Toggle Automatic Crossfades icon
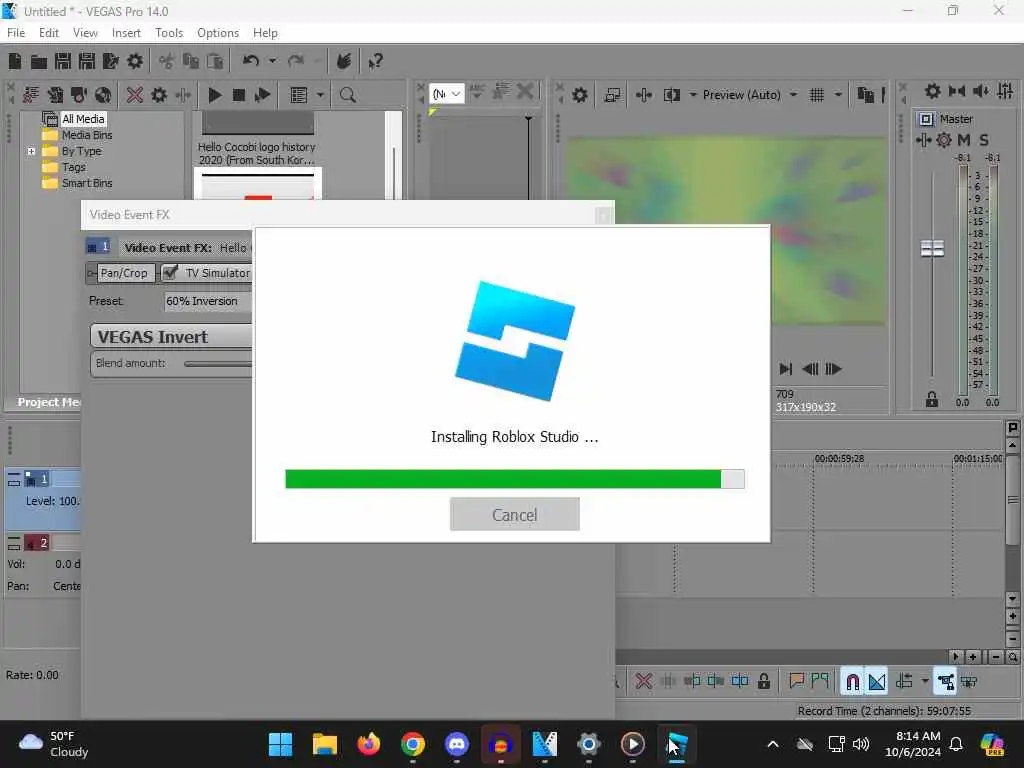This screenshot has height=768, width=1024. [x=877, y=682]
